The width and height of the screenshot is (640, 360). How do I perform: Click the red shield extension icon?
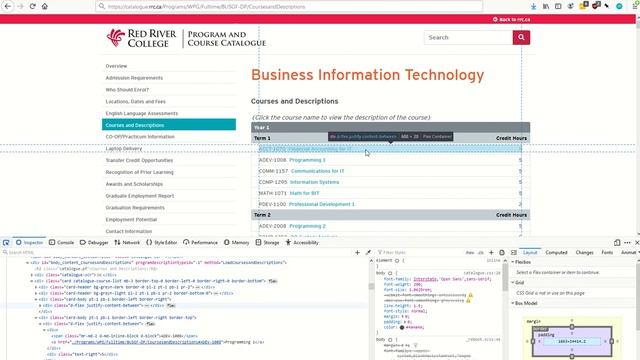tap(596, 6)
